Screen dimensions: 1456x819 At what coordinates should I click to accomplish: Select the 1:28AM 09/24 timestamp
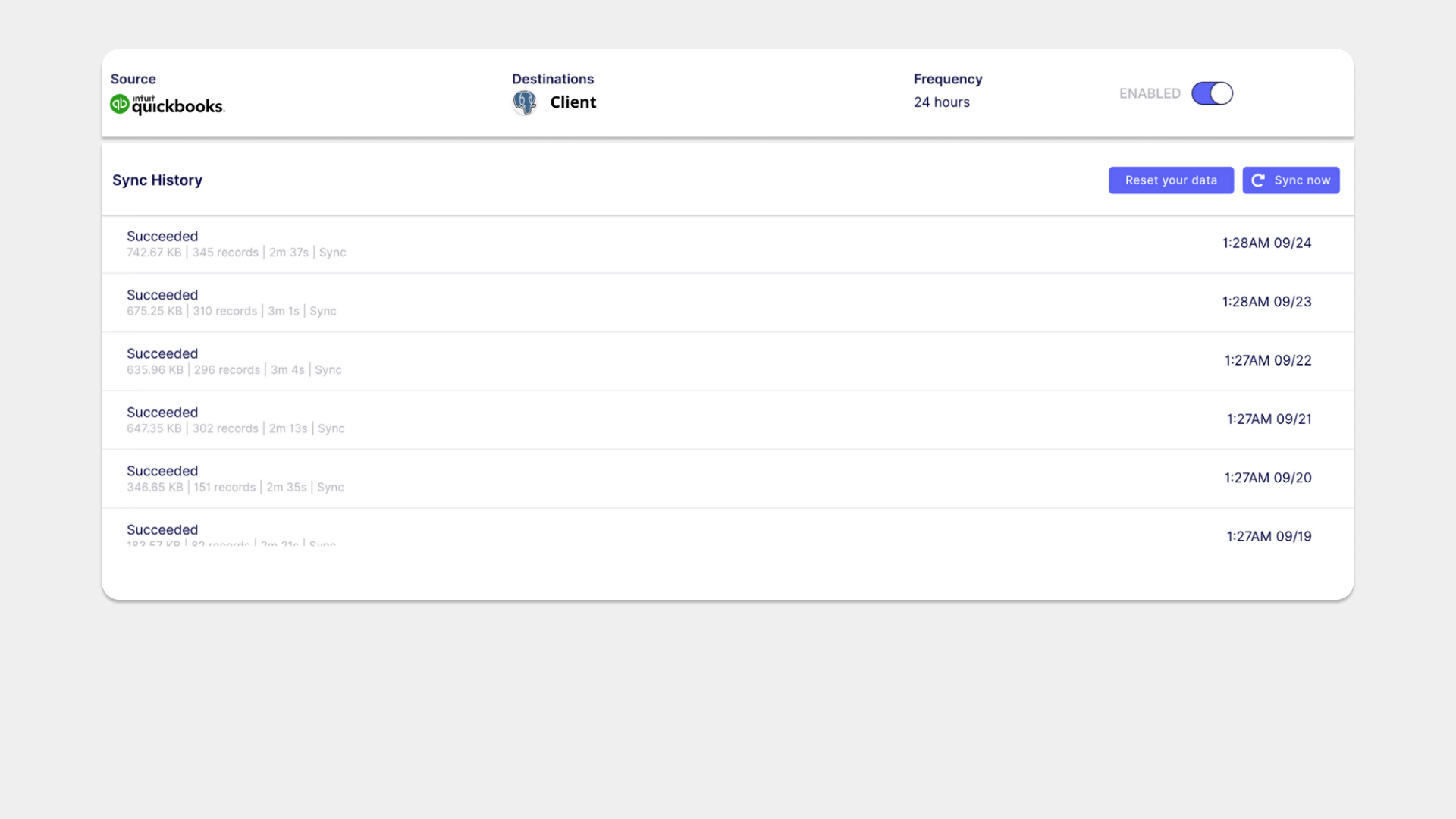[x=1267, y=243]
